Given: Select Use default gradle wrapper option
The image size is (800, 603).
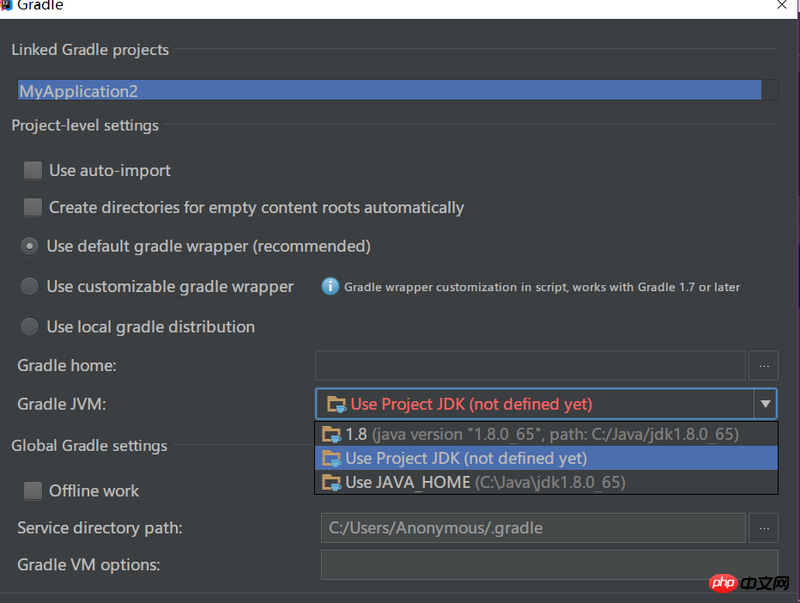Looking at the screenshot, I should point(30,246).
